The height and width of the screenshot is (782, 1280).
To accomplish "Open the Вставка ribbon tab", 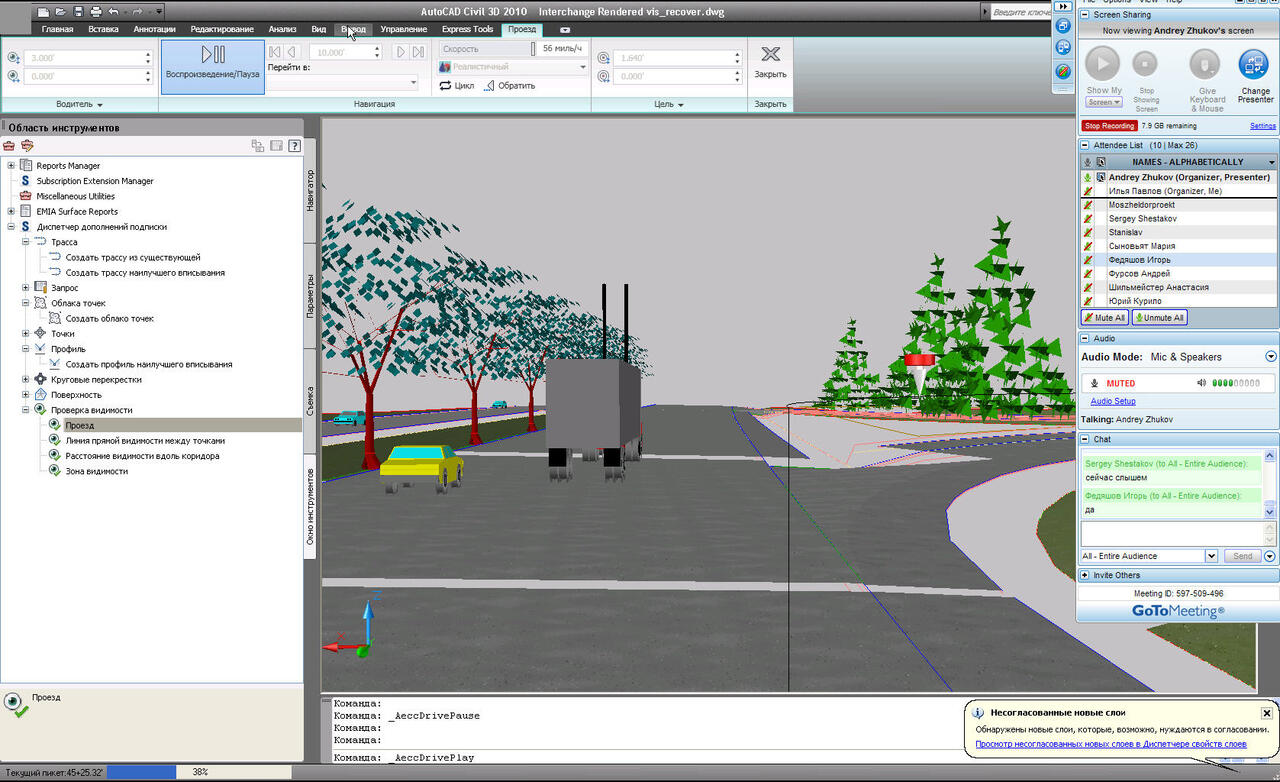I will pos(103,29).
